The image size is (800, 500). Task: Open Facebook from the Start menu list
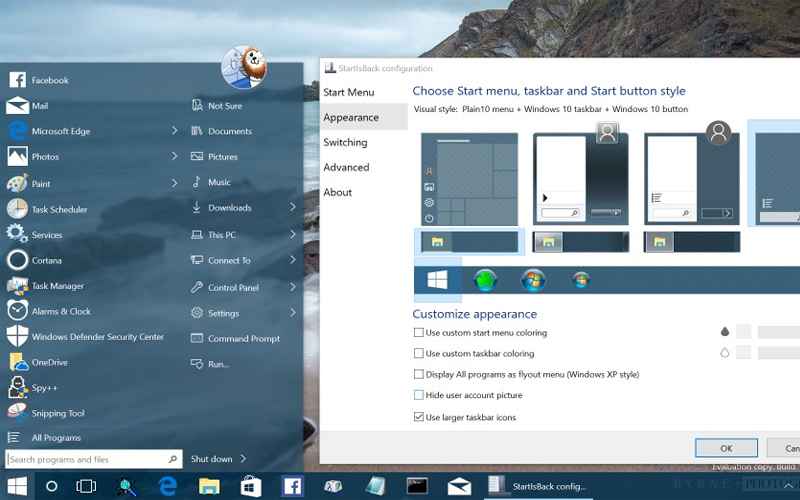(x=38, y=80)
